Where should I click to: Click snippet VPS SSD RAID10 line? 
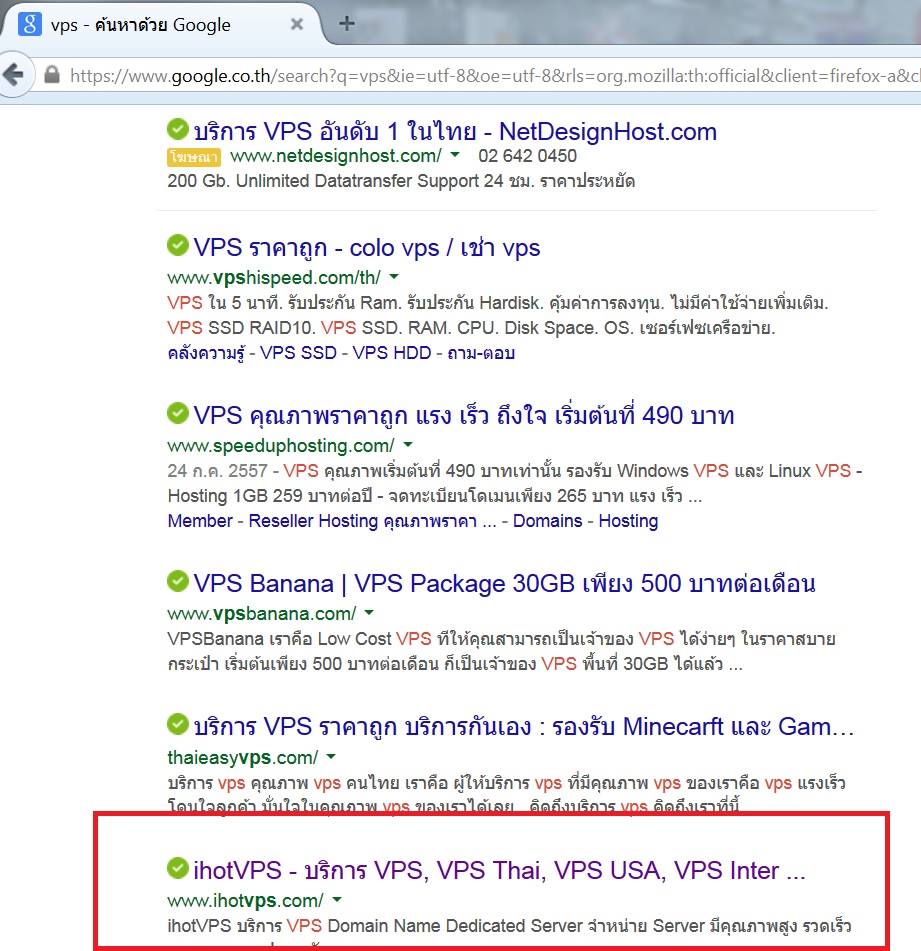(x=471, y=328)
